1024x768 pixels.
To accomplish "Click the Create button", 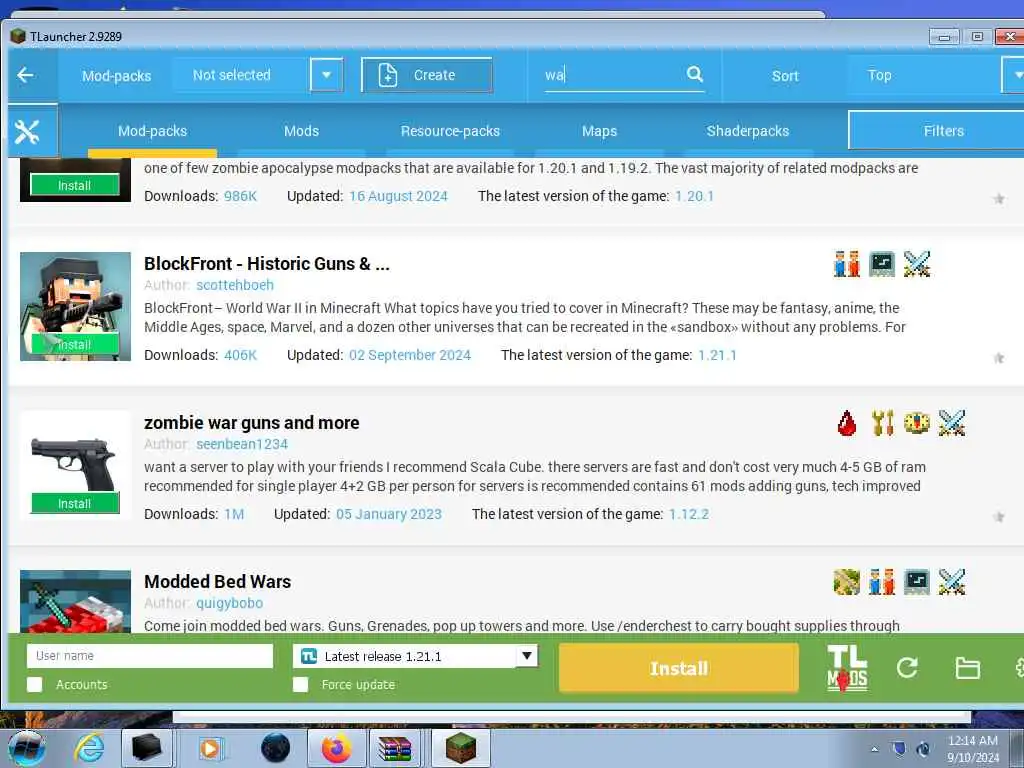I will coord(426,75).
